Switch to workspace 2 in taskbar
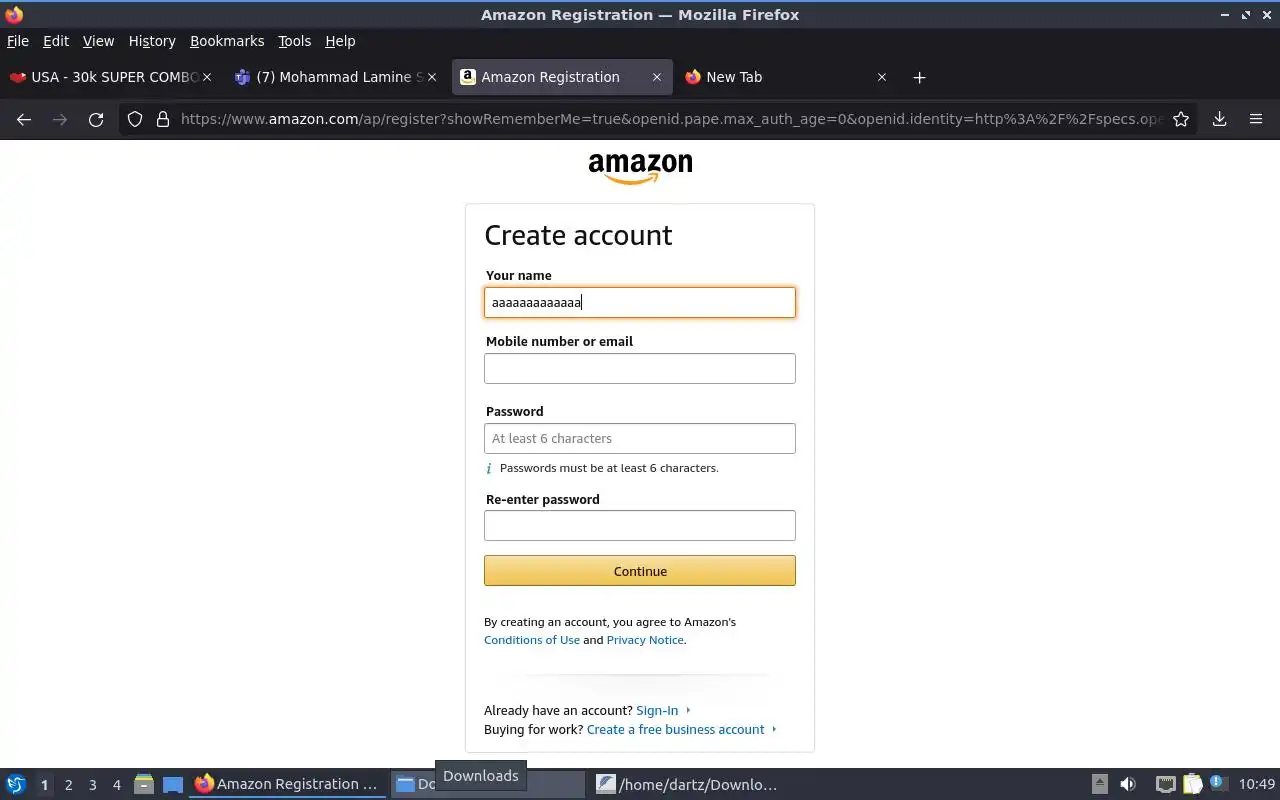This screenshot has height=800, width=1280. [x=68, y=785]
